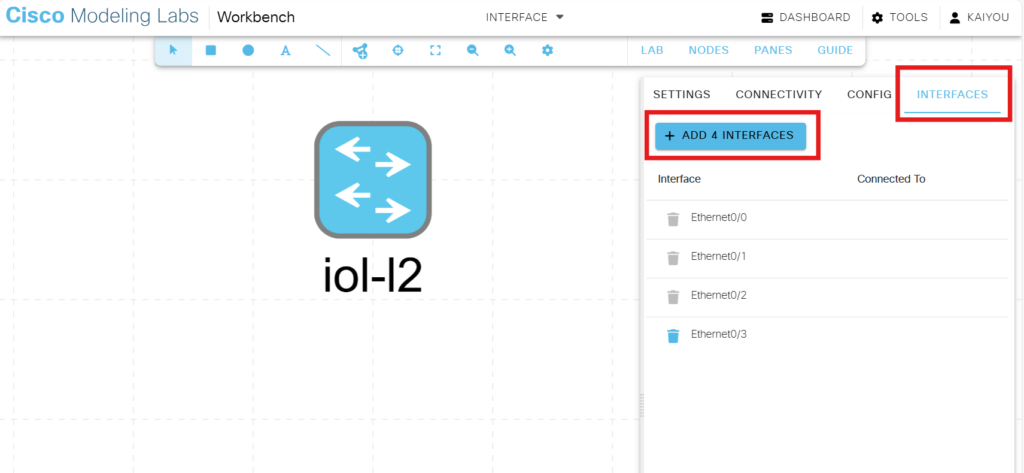Click the Workbench title text
The width and height of the screenshot is (1024, 473).
pos(256,17)
